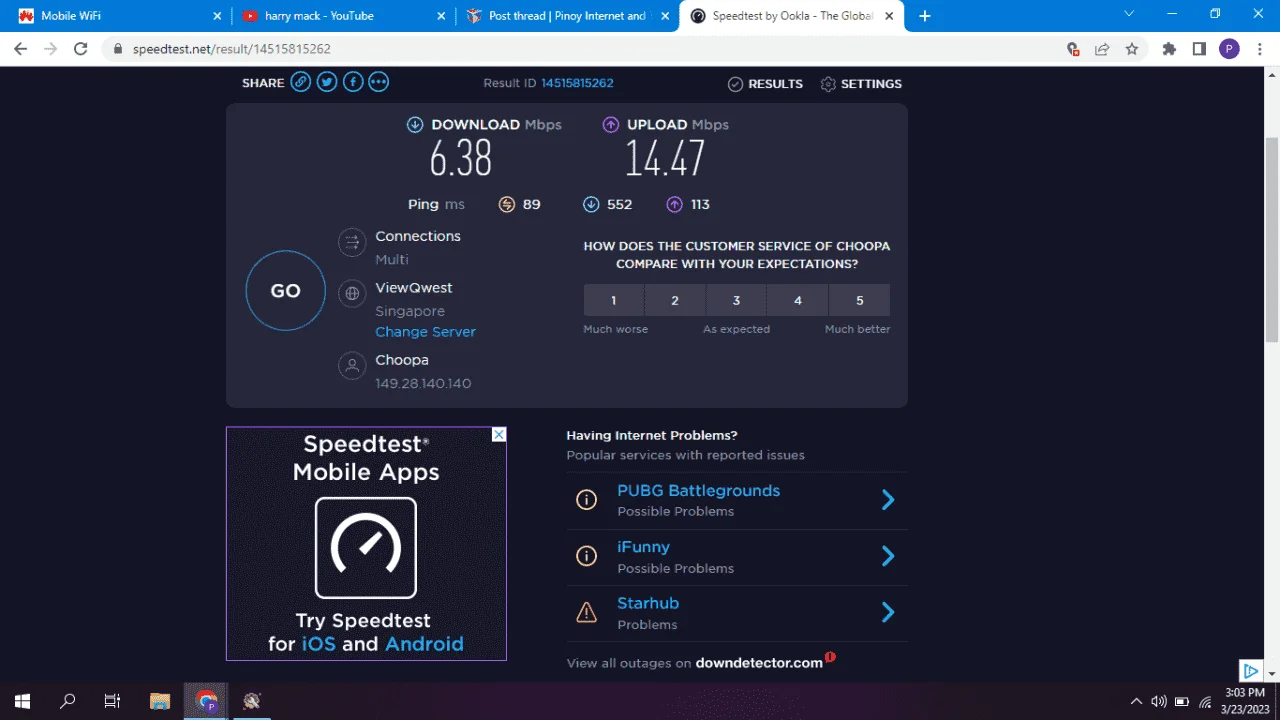
Task: Open the RESULTS page
Action: coord(765,84)
